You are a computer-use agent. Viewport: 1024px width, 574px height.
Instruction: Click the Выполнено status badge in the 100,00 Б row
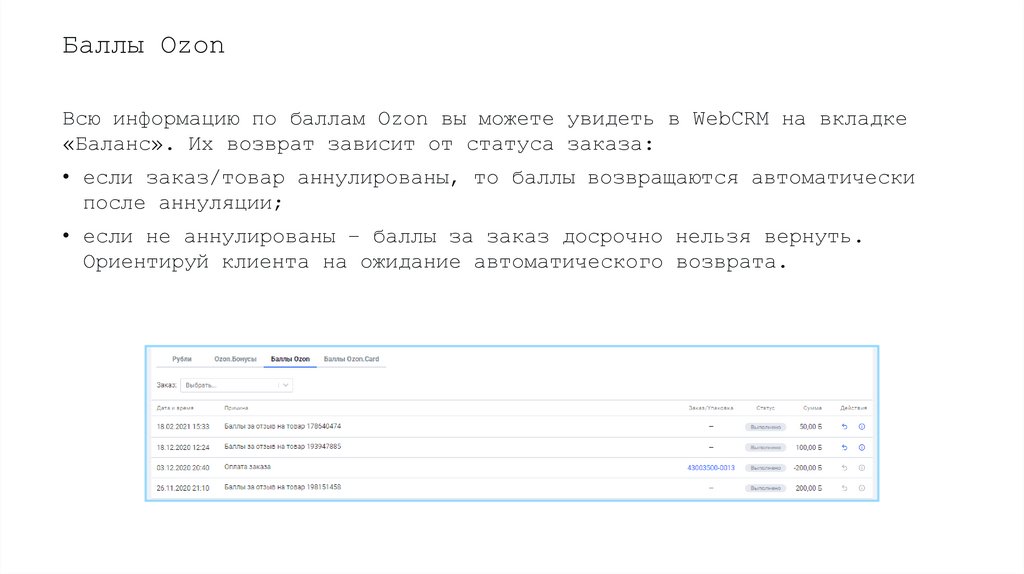click(765, 448)
